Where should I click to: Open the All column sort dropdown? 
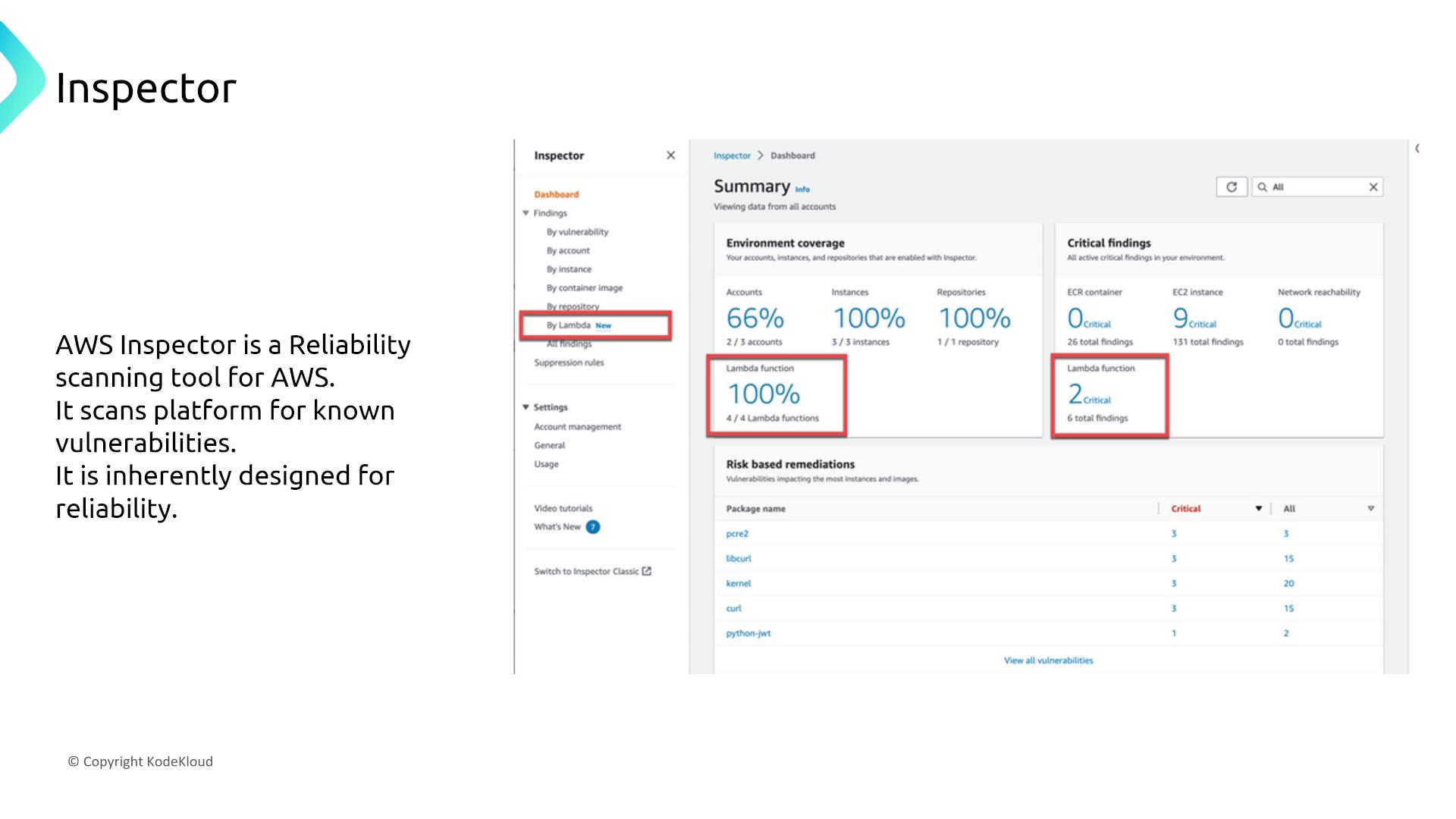tap(1370, 509)
